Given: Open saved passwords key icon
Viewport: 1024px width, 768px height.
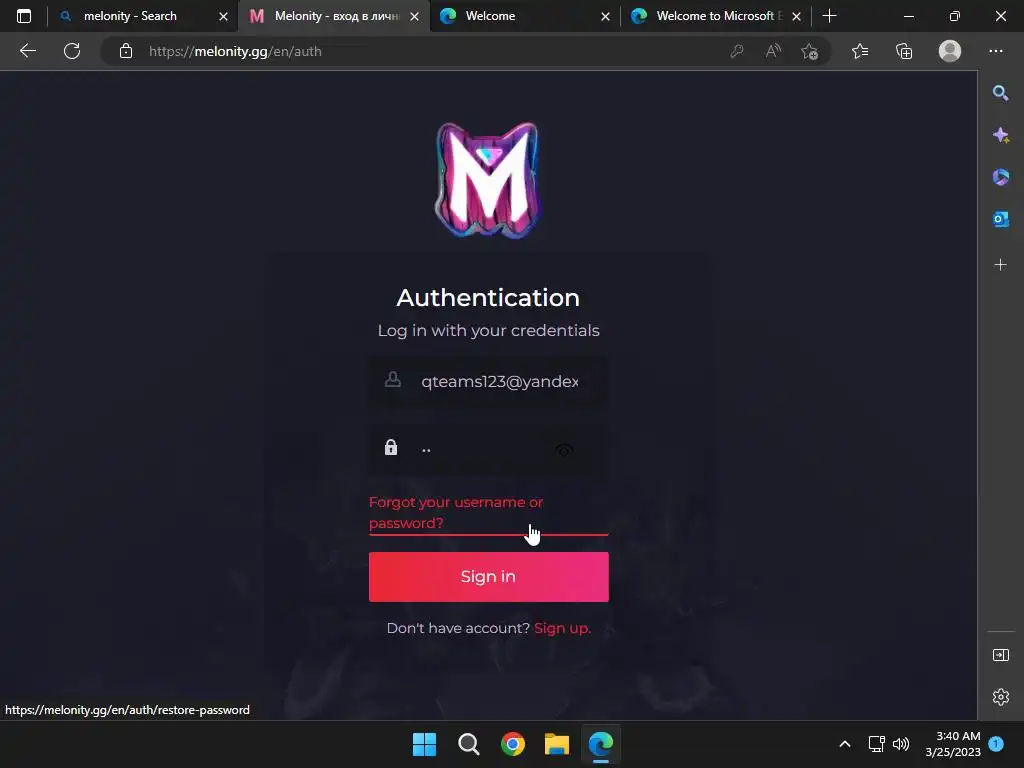Looking at the screenshot, I should (x=737, y=51).
